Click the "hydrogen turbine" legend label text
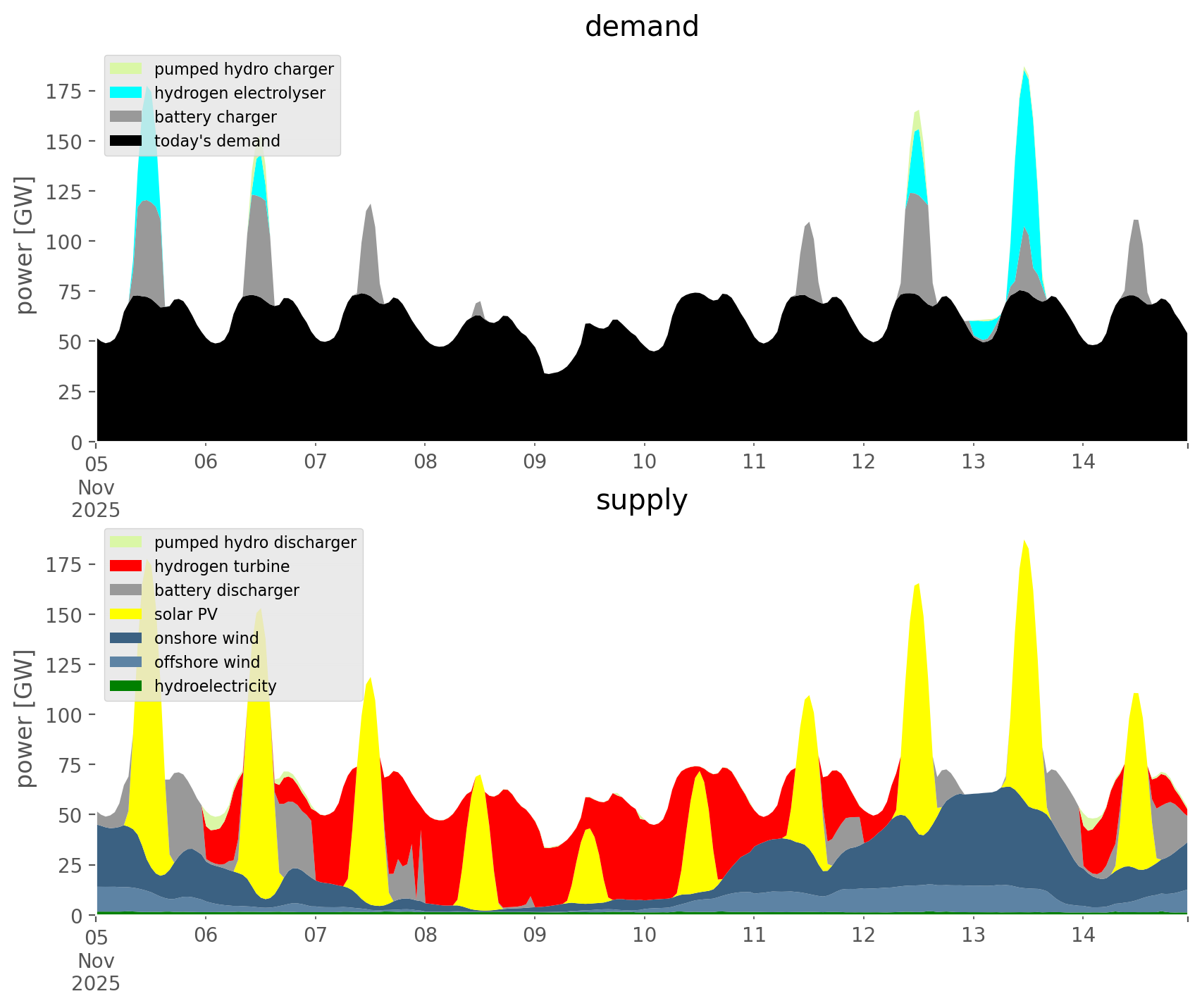The height and width of the screenshot is (1008, 1202). (x=221, y=566)
